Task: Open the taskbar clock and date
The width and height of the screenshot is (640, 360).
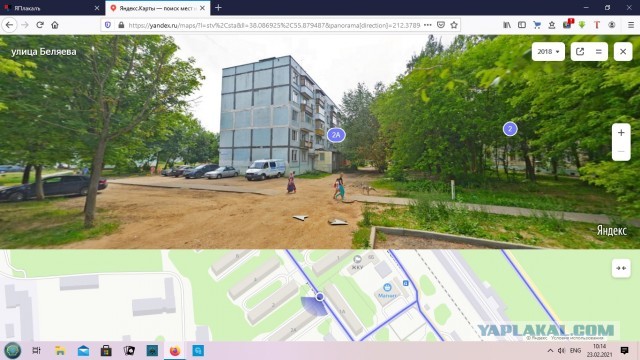Action: click(x=599, y=351)
